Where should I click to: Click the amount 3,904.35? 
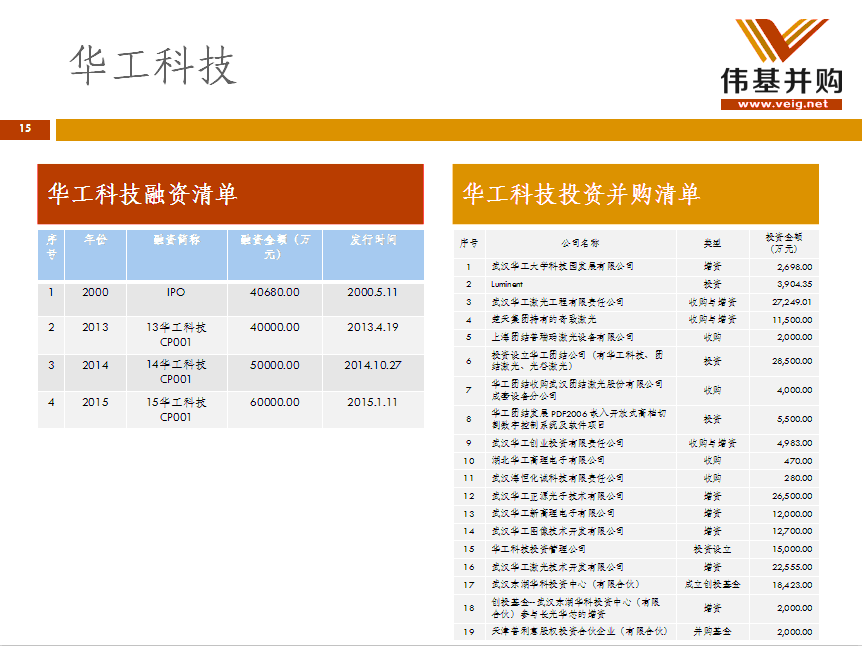coord(794,284)
